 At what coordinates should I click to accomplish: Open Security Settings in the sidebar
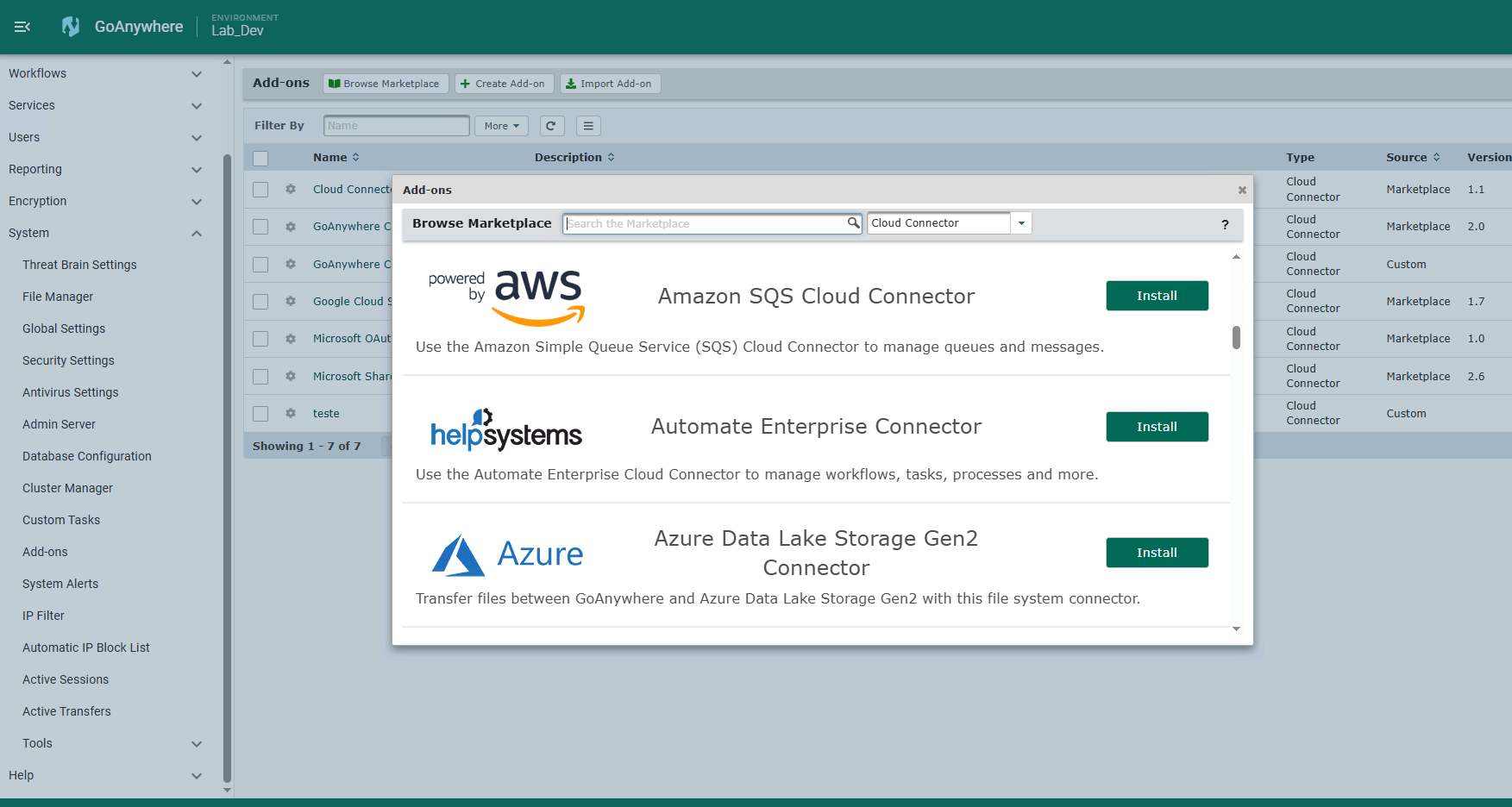68,360
